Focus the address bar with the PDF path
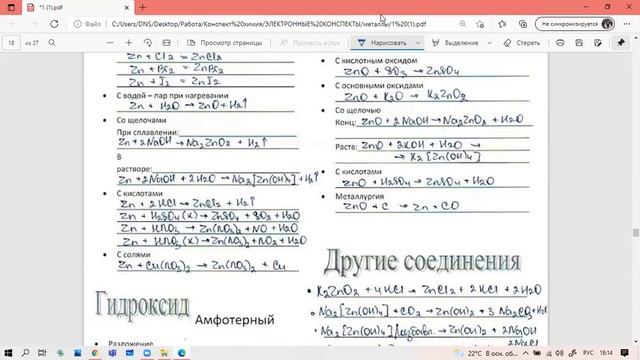Screen dimensions: 640x360 coord(269,24)
